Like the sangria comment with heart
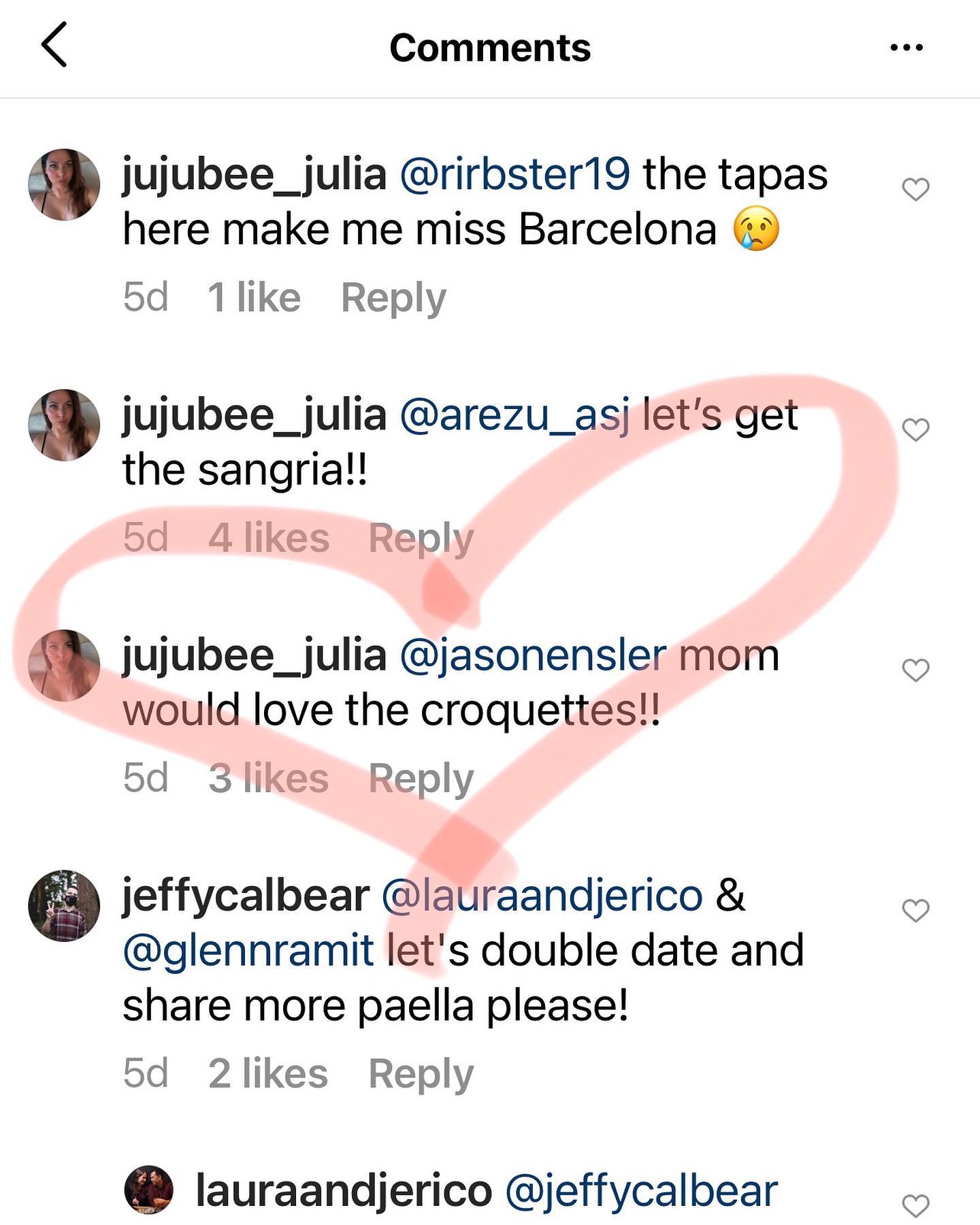Viewport: 980px width, 1225px height. click(915, 429)
